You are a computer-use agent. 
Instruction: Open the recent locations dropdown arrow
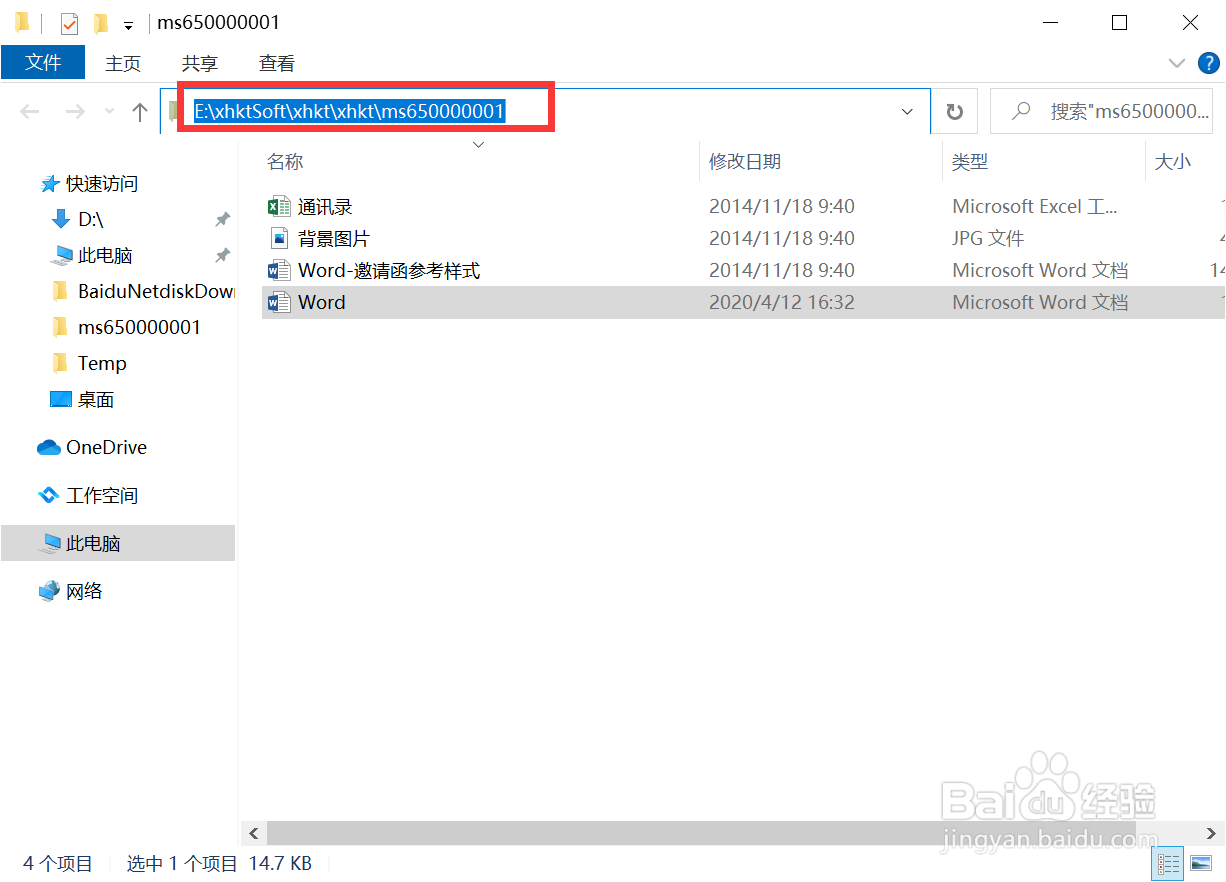tap(108, 113)
